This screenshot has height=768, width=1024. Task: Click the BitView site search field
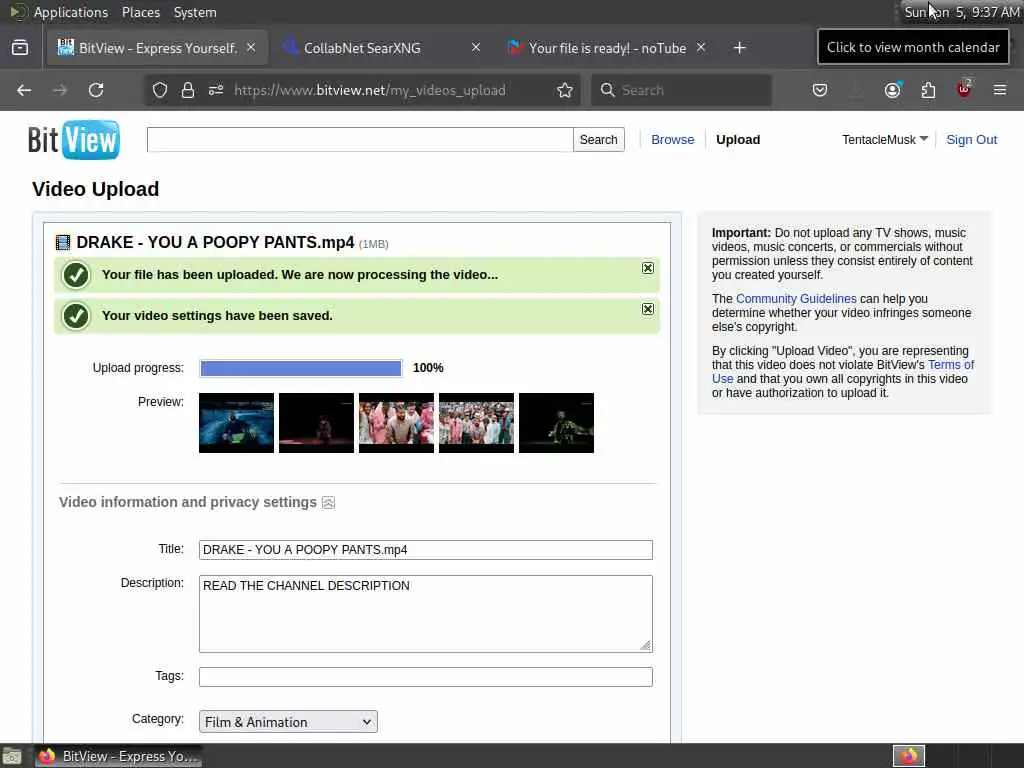click(x=360, y=140)
